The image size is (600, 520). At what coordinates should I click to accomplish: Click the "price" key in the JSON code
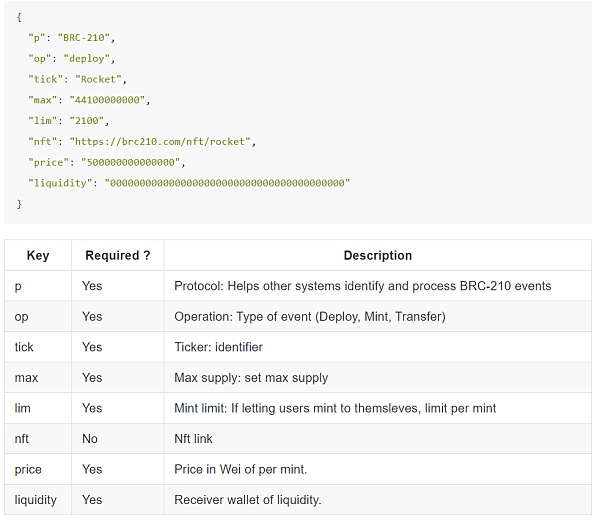click(48, 162)
